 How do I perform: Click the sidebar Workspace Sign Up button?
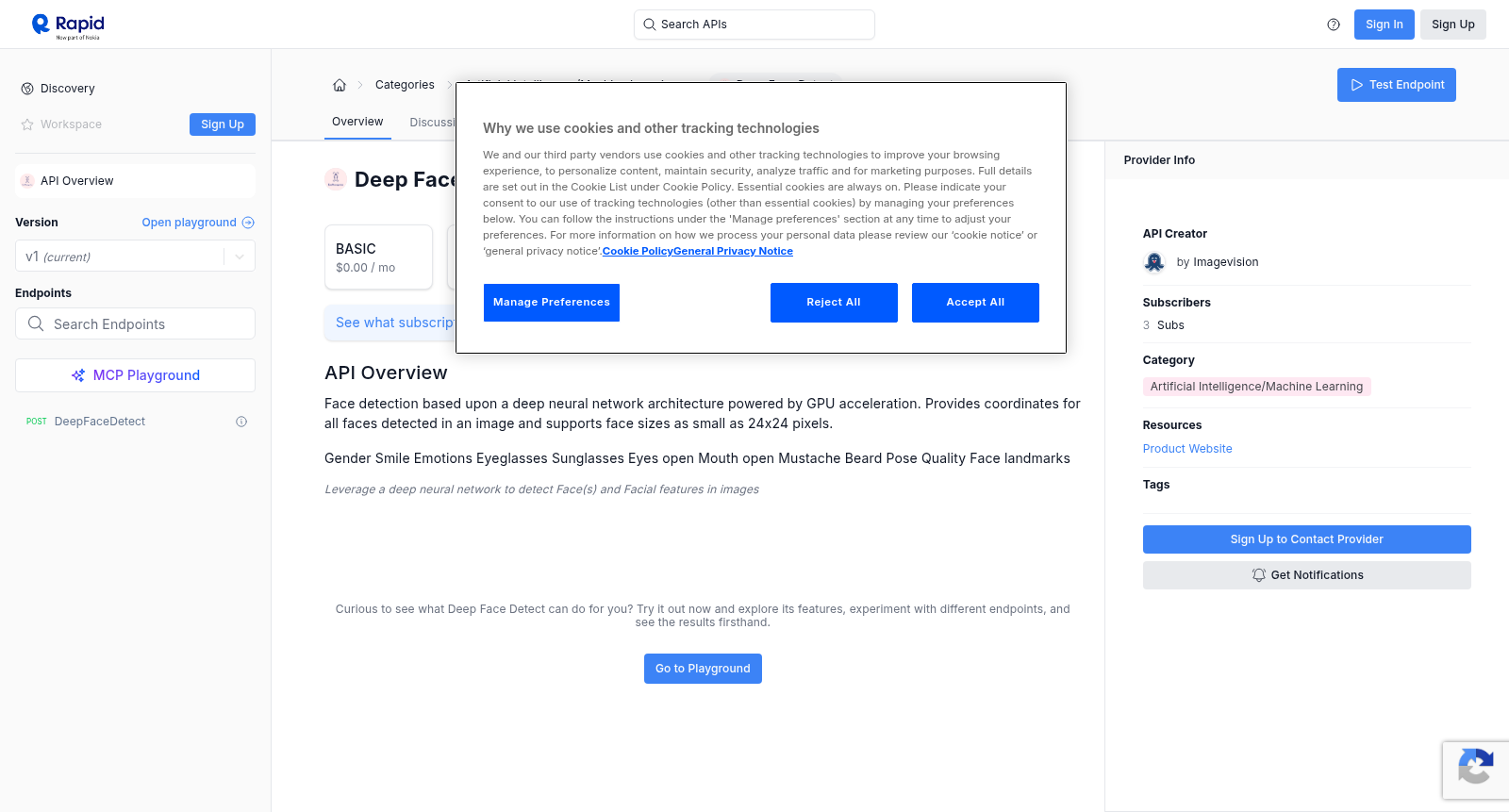[x=223, y=124]
